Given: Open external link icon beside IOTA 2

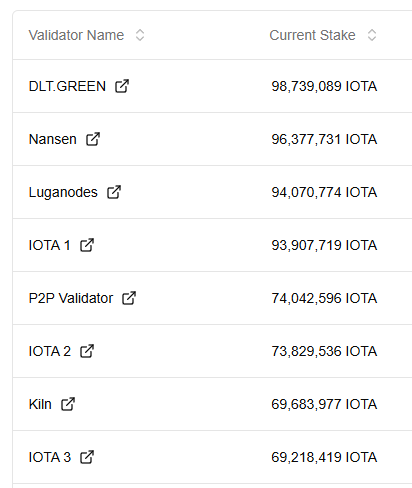Looking at the screenshot, I should click(87, 351).
